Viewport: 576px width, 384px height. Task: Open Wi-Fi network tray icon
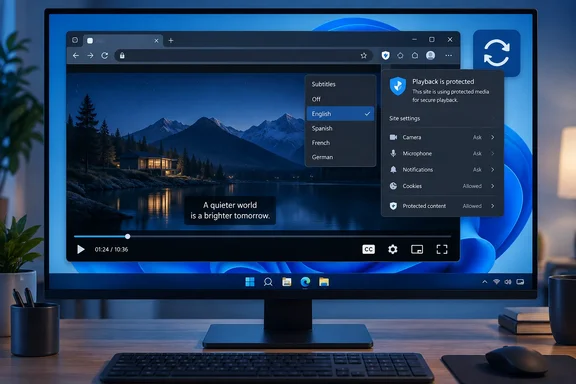tap(496, 282)
